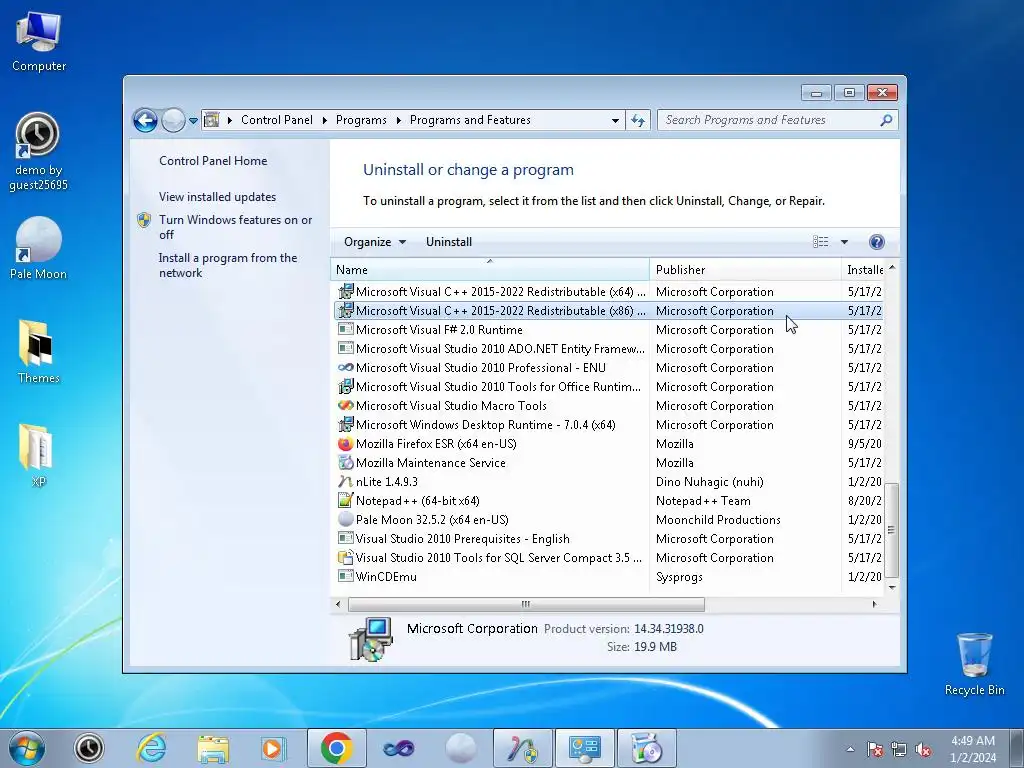
Task: Select Microsoft Visual F# 2.0 Runtime
Action: (608, 330)
